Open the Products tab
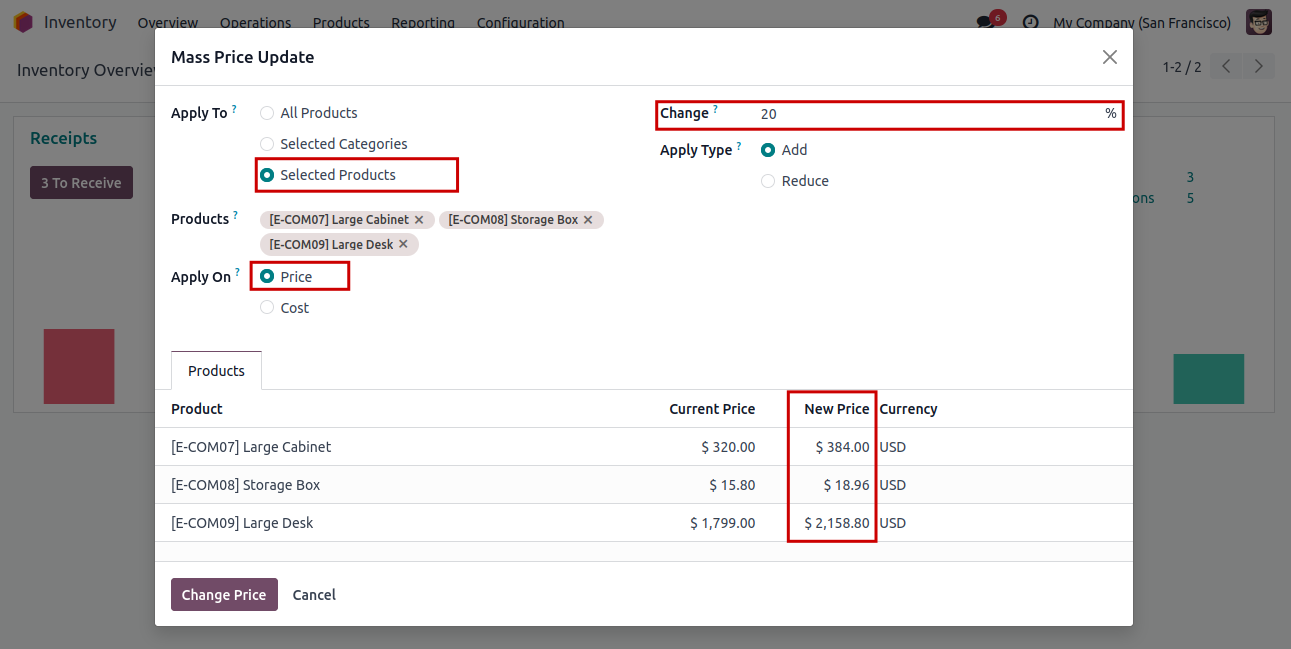Screen dimensions: 1291x649 (x=216, y=371)
